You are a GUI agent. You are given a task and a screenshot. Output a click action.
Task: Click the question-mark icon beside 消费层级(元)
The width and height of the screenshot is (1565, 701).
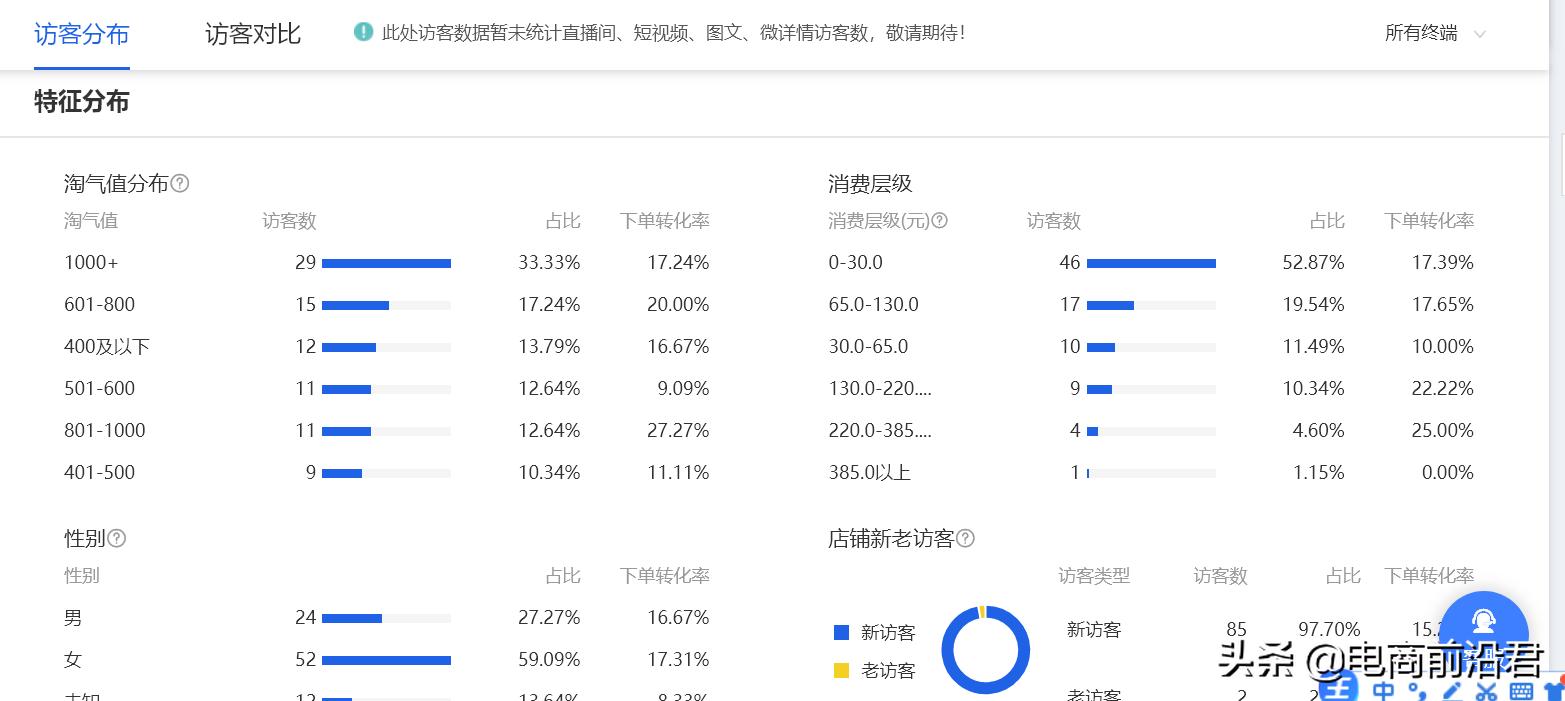940,221
